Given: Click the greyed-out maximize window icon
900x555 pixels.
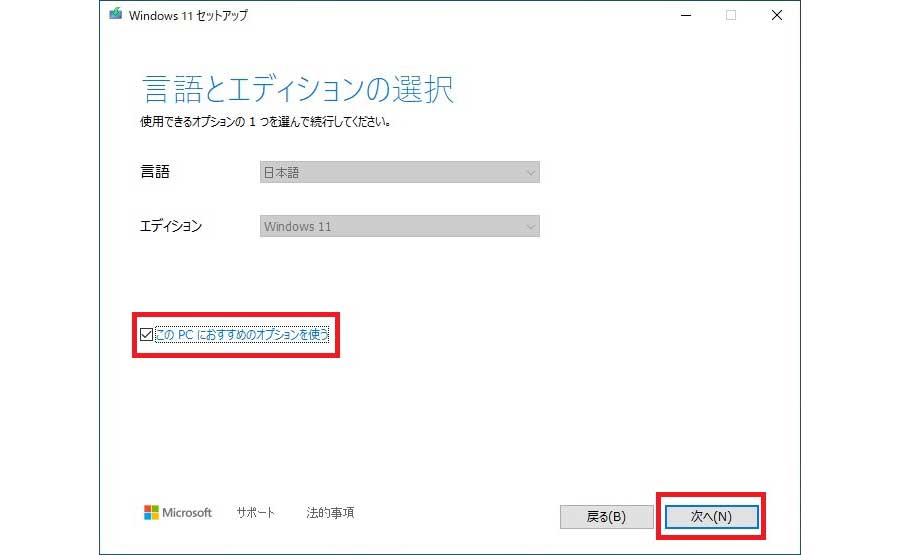Looking at the screenshot, I should tap(731, 15).
